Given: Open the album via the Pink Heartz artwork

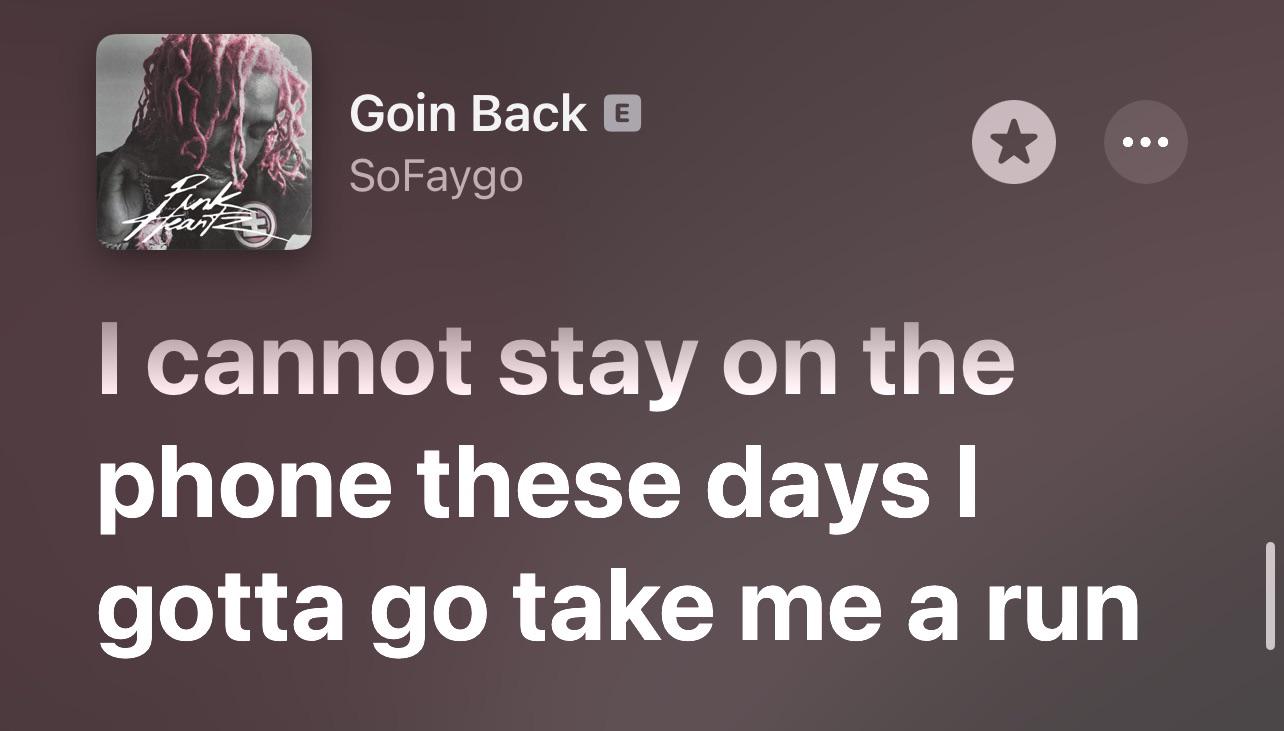Looking at the screenshot, I should click(204, 142).
